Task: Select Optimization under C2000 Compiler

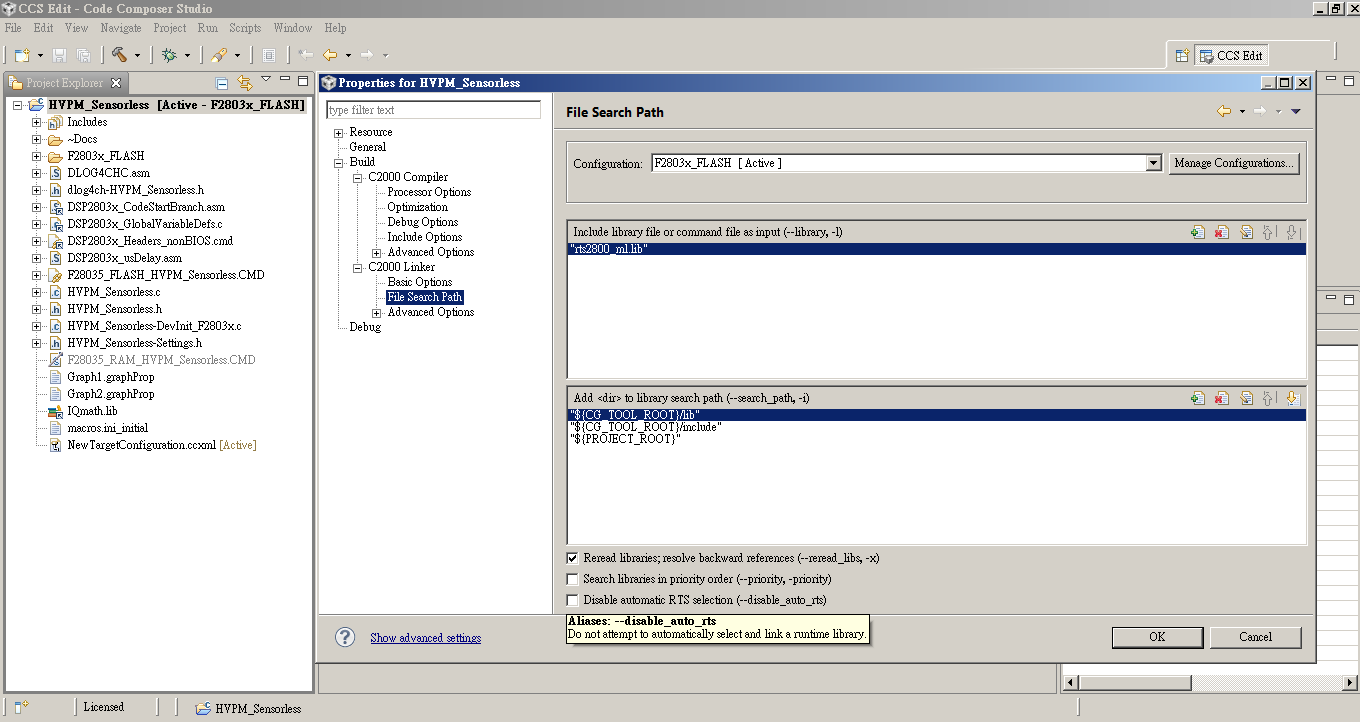Action: [418, 207]
